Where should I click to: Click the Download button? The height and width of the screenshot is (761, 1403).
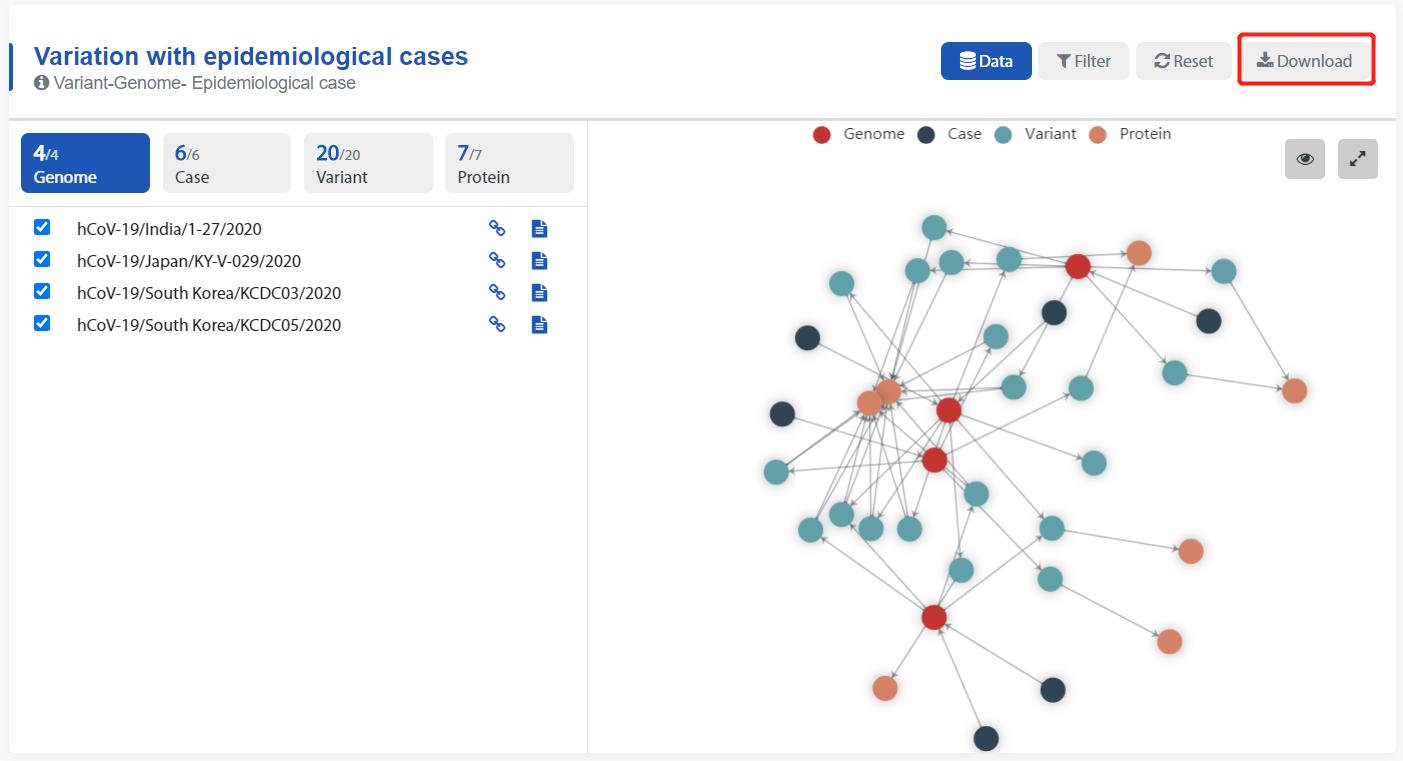[1305, 61]
